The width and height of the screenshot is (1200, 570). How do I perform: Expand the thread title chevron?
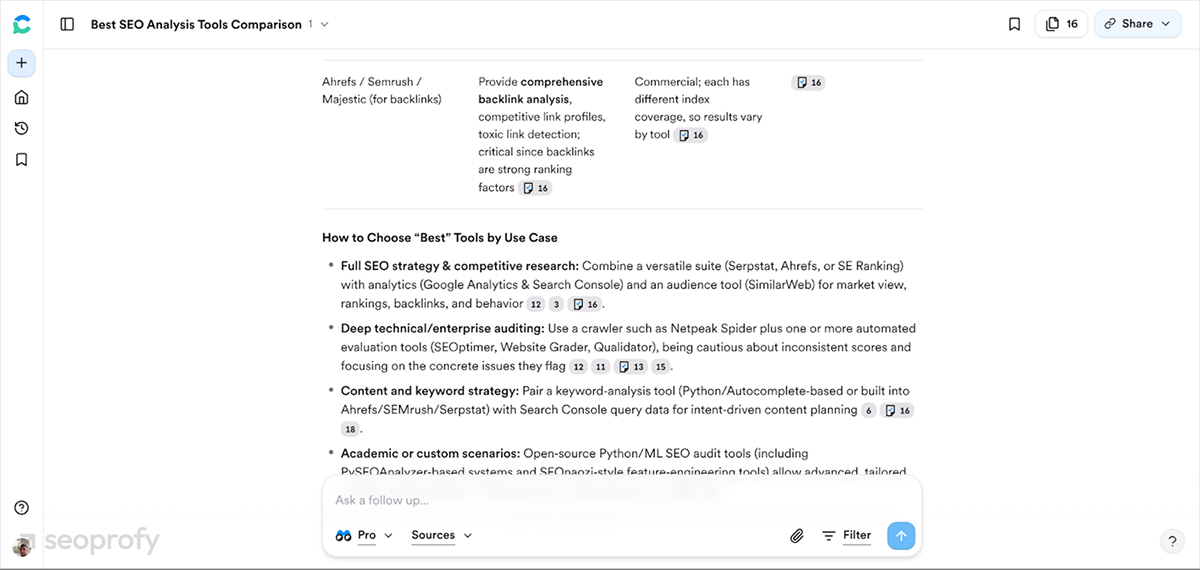point(324,24)
